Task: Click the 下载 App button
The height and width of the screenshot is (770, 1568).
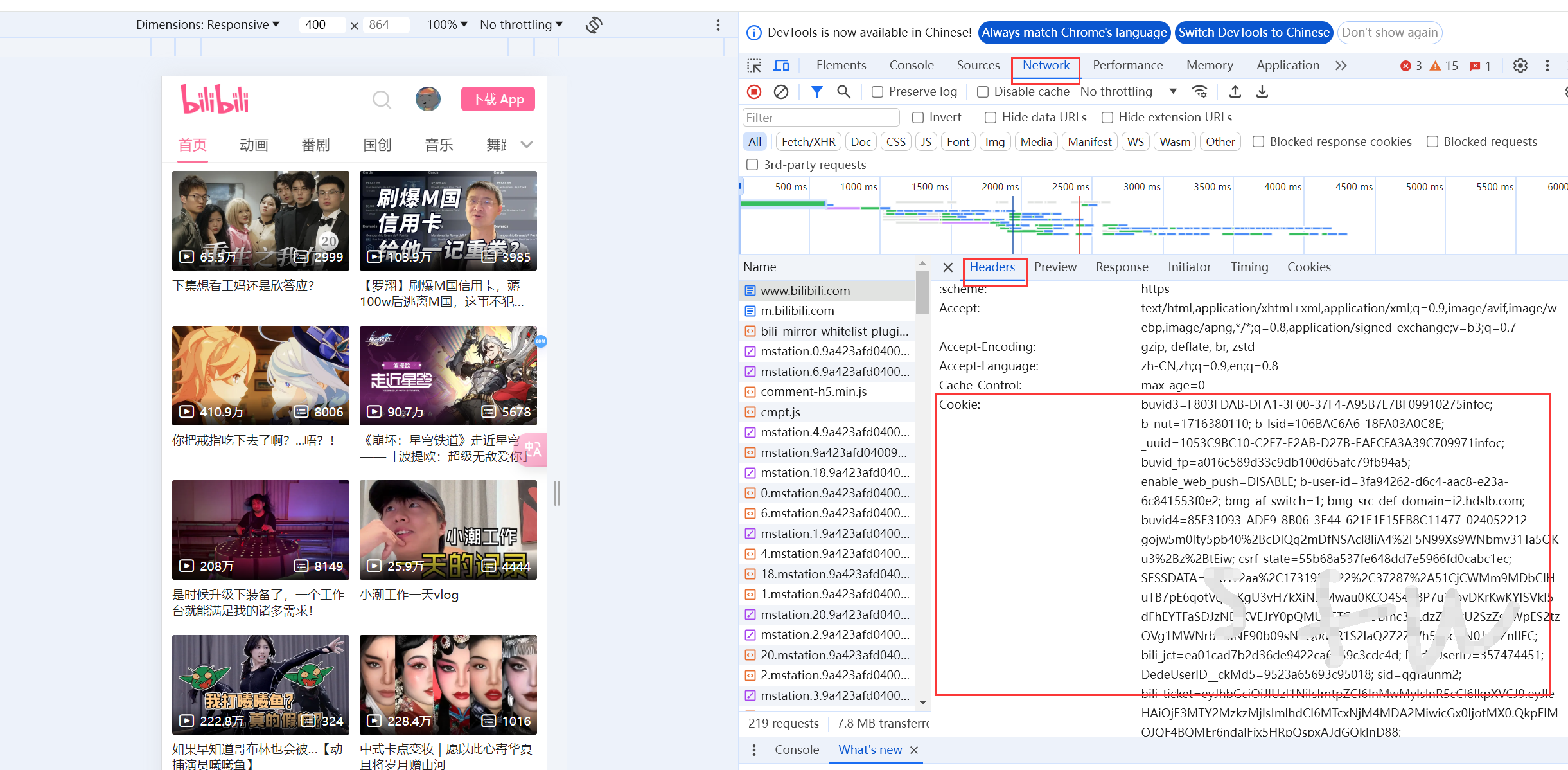Action: (498, 99)
